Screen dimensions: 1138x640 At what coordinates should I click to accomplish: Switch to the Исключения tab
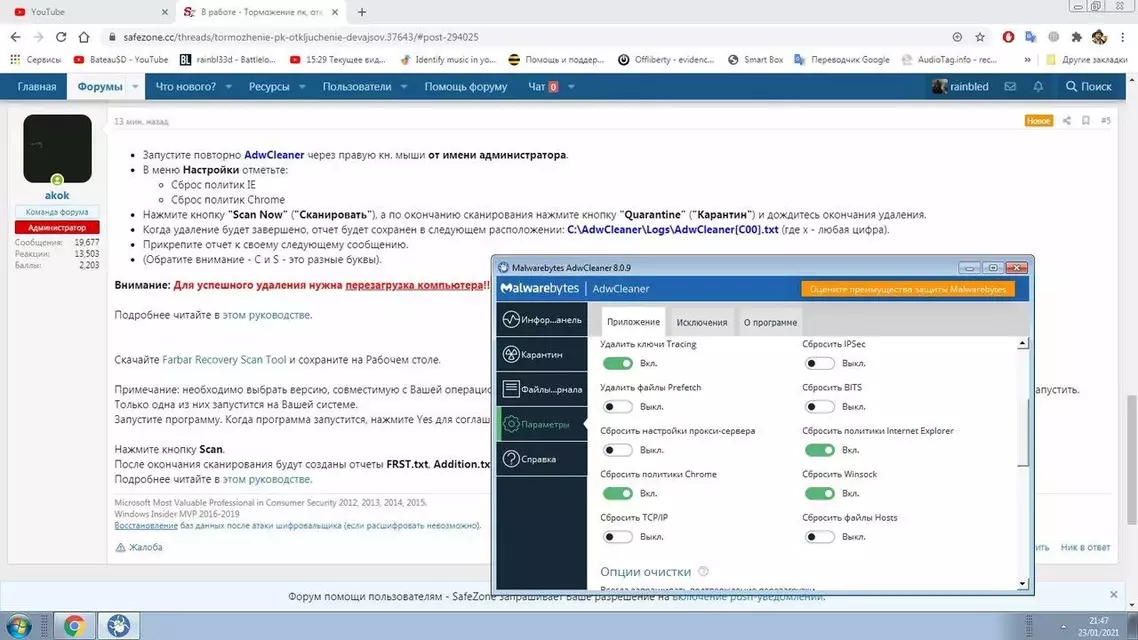702,322
